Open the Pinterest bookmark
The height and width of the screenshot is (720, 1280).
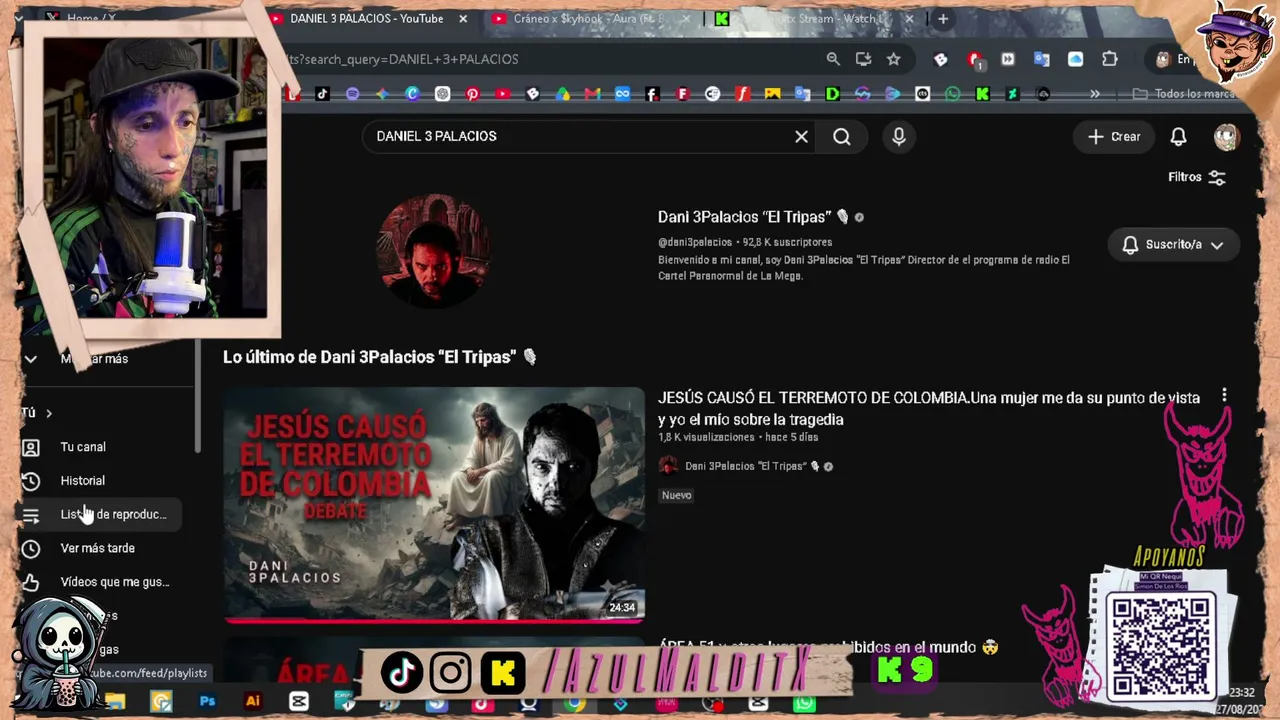[x=472, y=94]
